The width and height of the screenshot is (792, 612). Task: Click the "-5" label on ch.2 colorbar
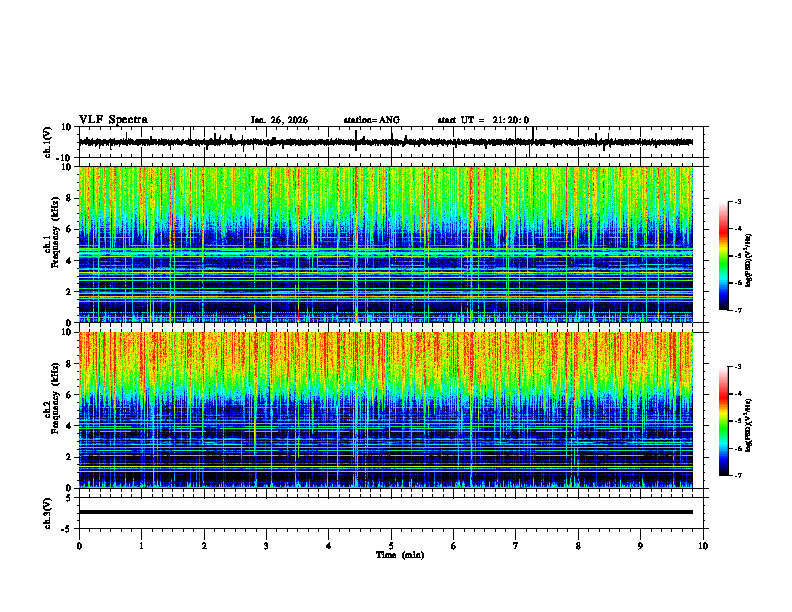738,421
